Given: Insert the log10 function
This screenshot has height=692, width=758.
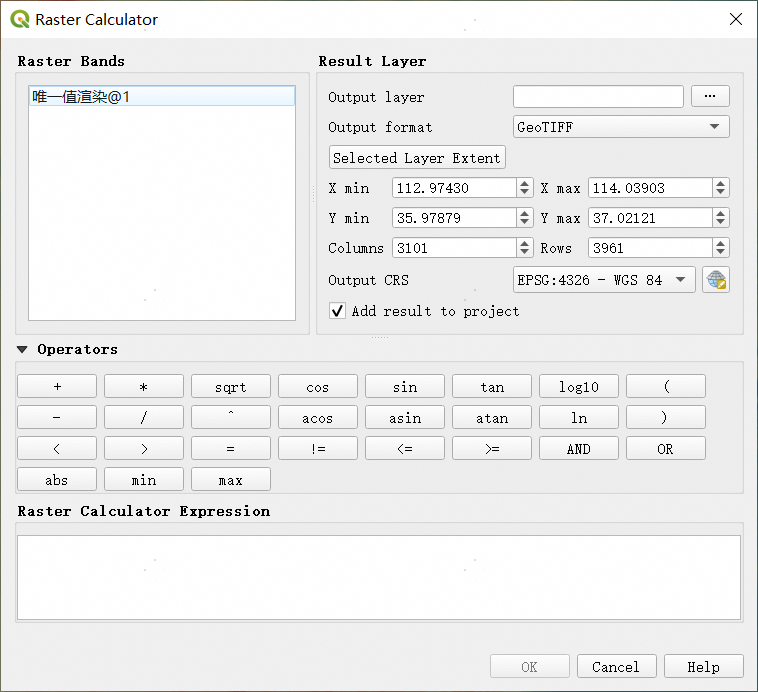Looking at the screenshot, I should coord(578,387).
